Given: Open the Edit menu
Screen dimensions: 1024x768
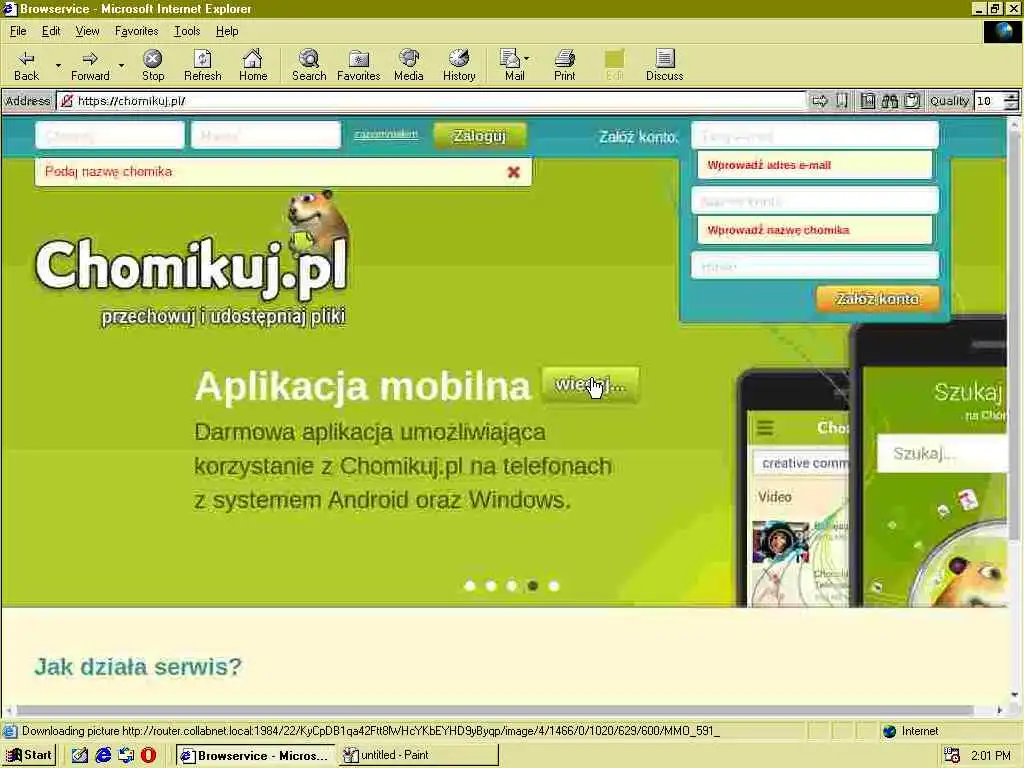Looking at the screenshot, I should coord(51,31).
